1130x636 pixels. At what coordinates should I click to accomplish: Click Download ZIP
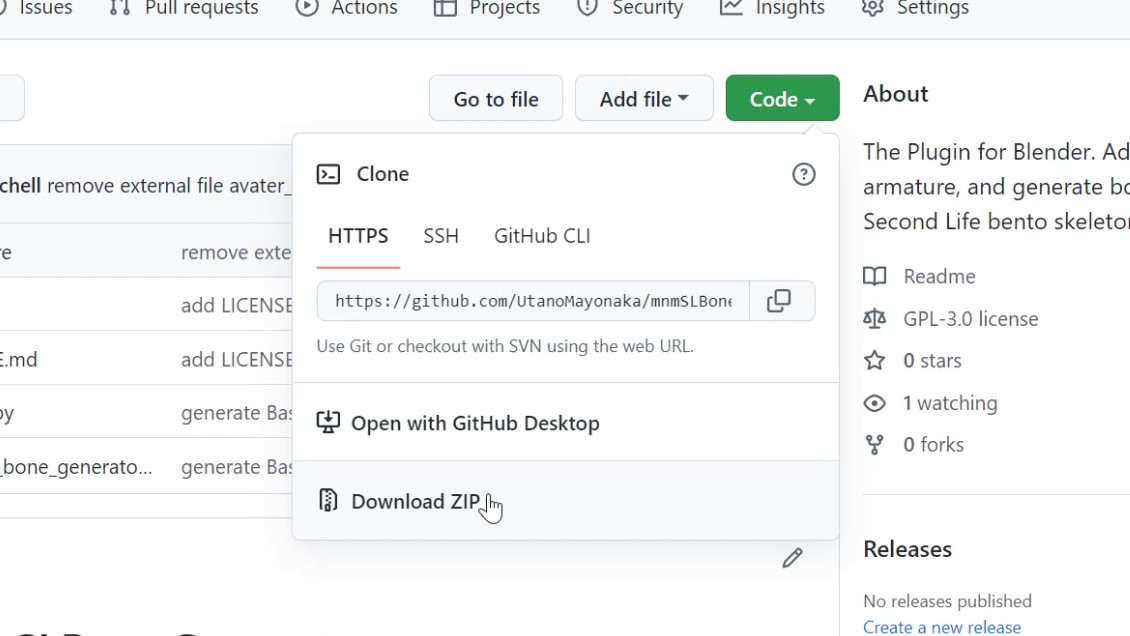pos(566,501)
